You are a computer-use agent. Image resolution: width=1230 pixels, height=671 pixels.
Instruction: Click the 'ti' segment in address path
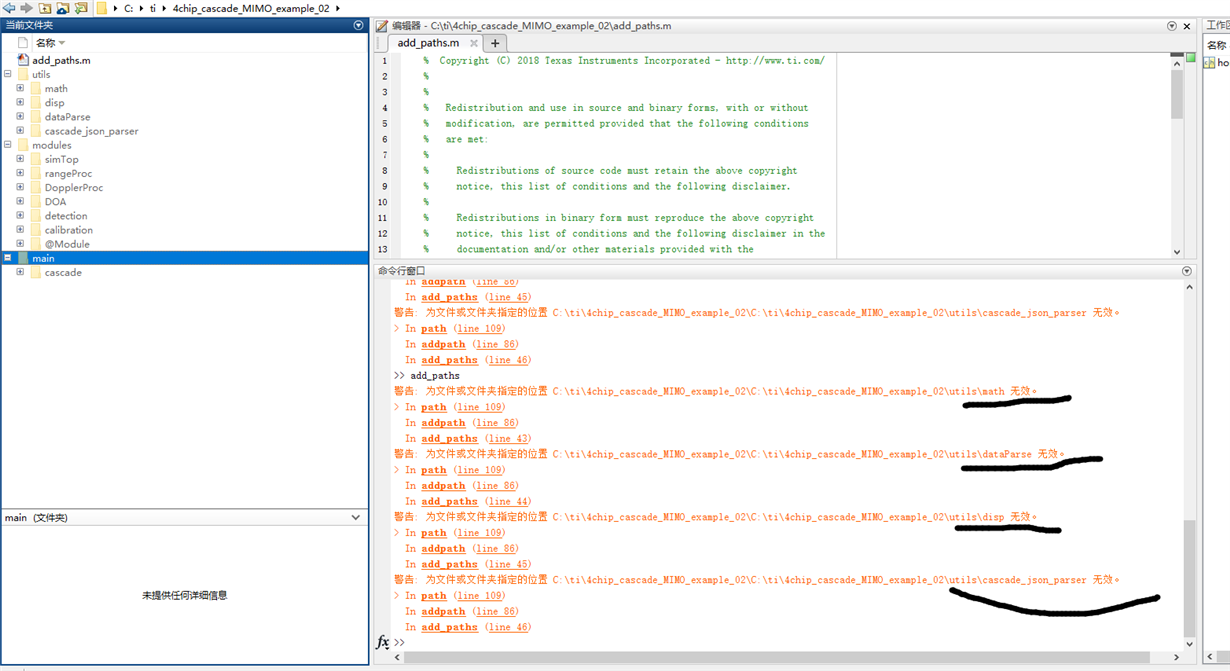[153, 8]
